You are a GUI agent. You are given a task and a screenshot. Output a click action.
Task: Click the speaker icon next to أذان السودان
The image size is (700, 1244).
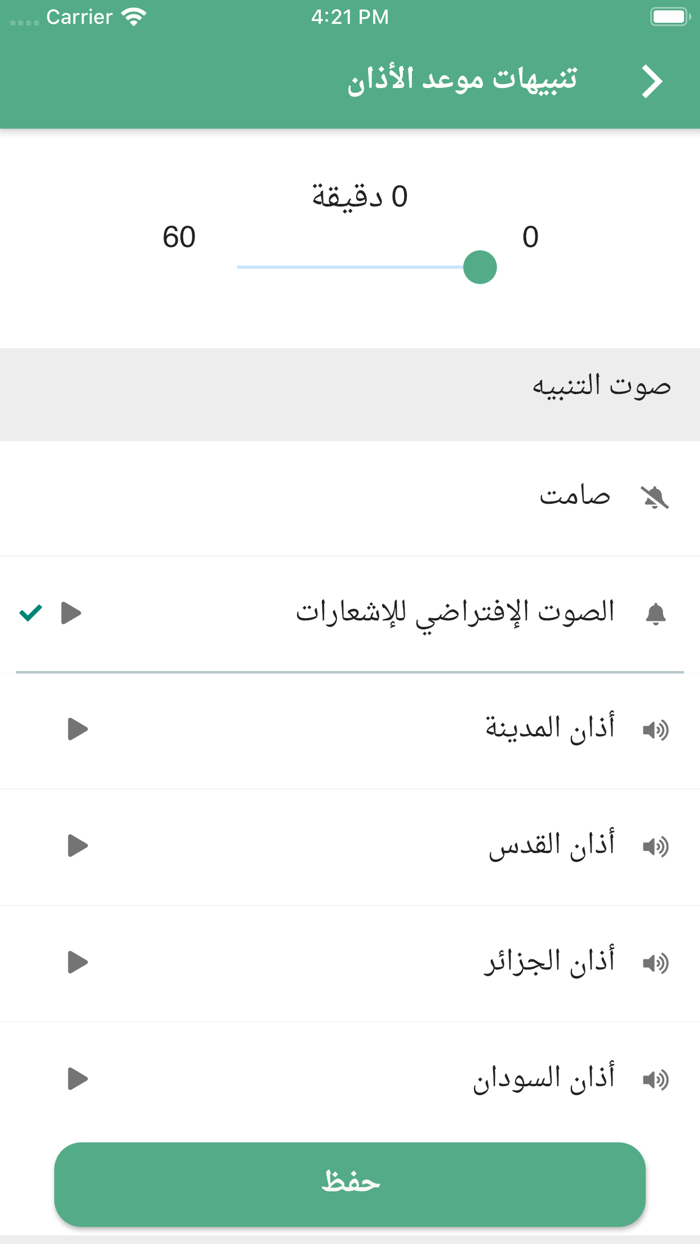(655, 1079)
